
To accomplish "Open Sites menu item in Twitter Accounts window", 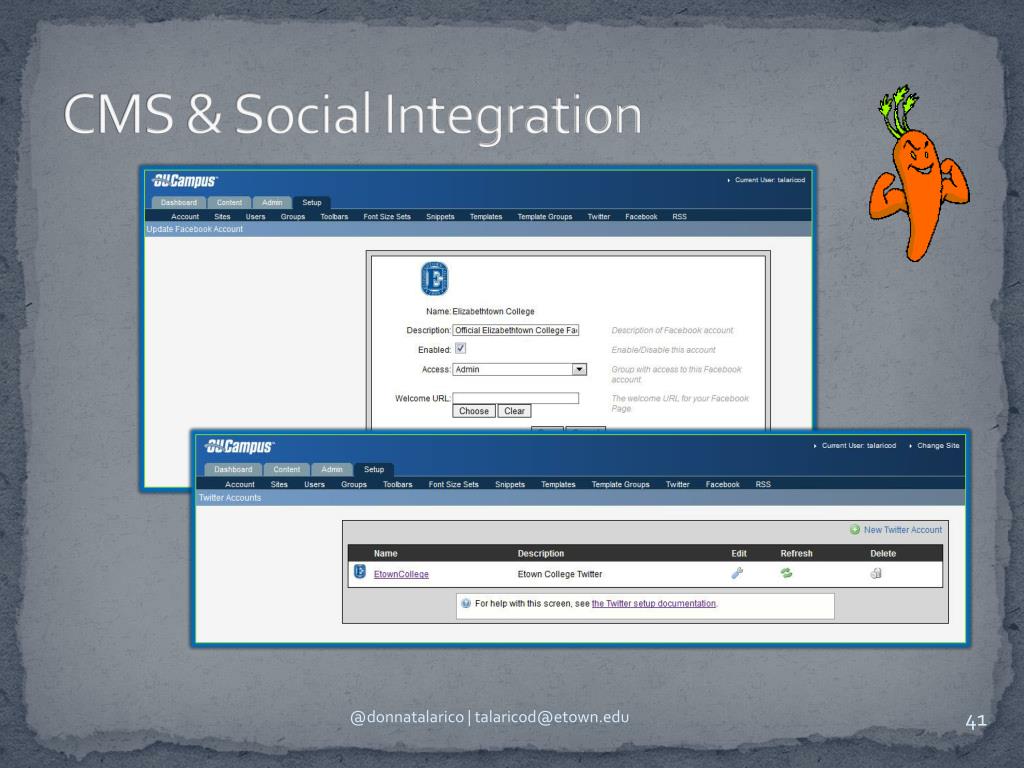I will click(279, 485).
